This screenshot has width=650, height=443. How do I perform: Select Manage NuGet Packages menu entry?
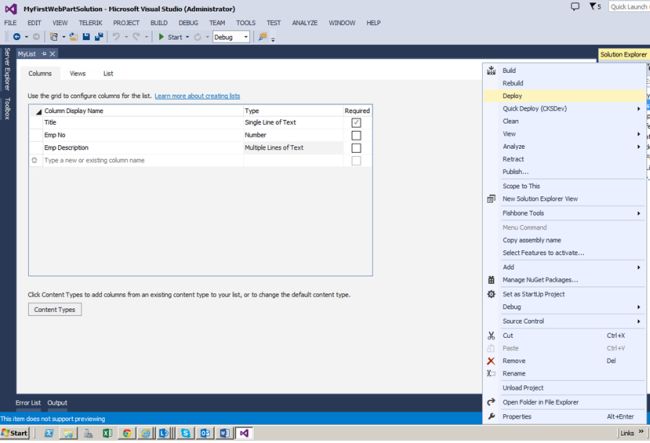point(564,280)
